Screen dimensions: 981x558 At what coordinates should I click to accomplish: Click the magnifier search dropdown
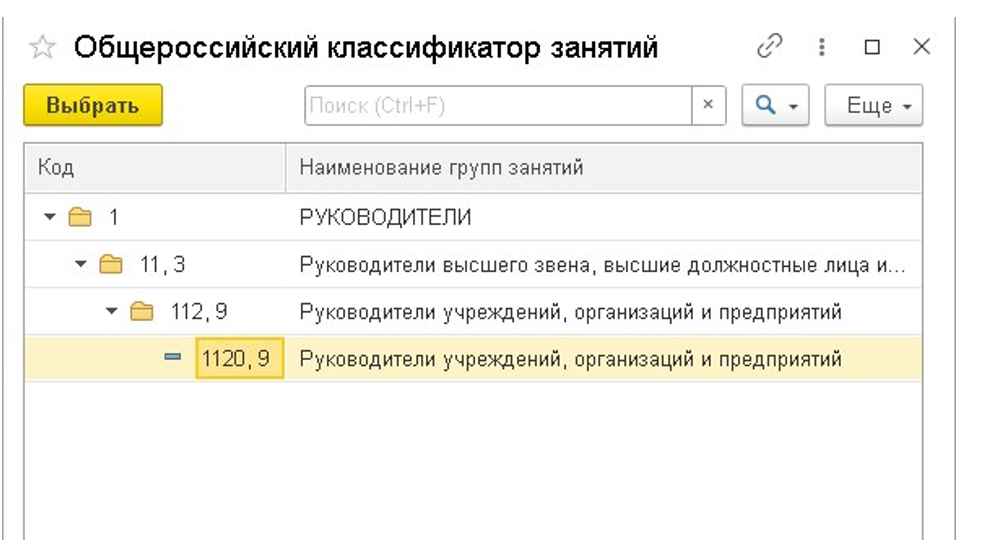click(x=775, y=105)
